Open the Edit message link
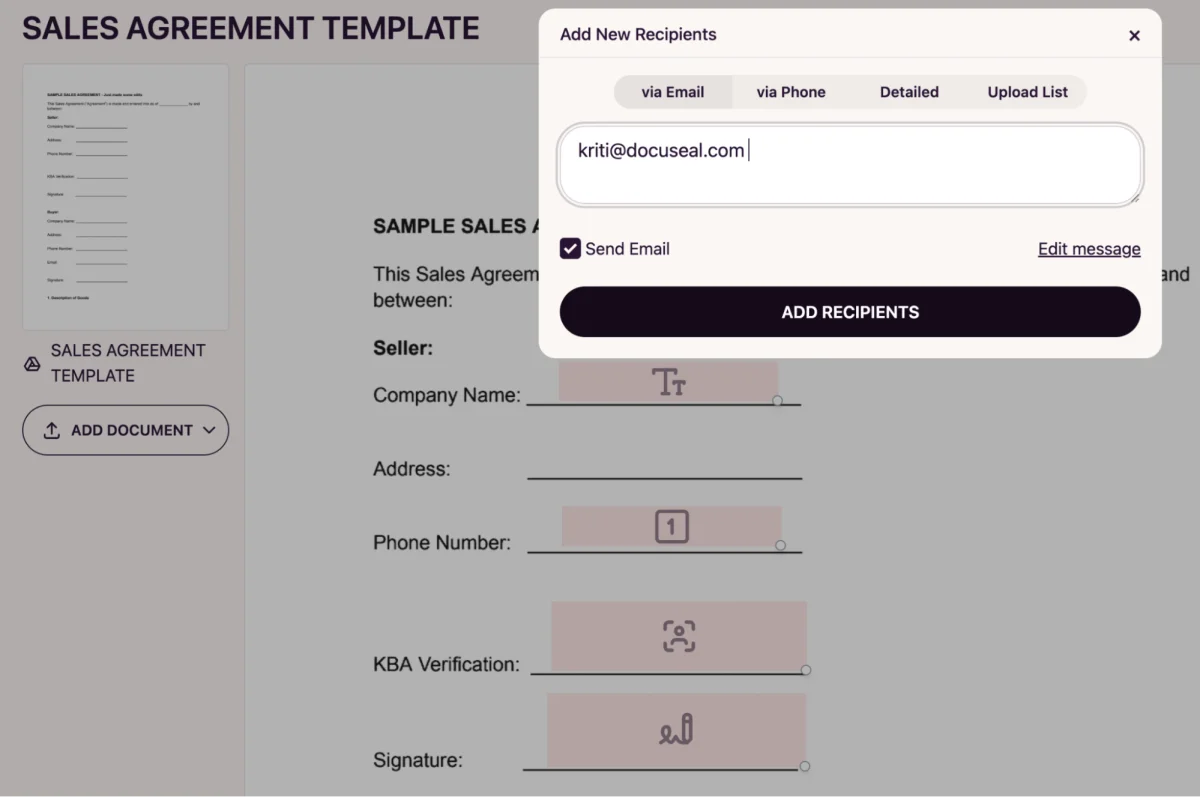 tap(1089, 248)
